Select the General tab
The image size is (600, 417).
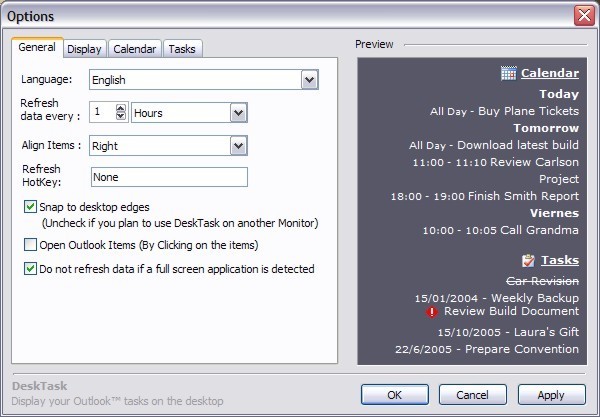tap(37, 47)
